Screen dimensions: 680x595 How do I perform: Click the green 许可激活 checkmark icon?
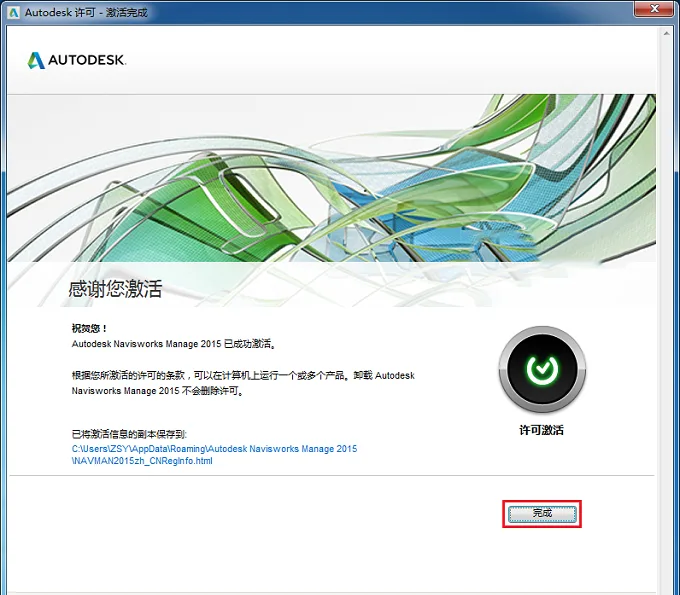[x=542, y=369]
